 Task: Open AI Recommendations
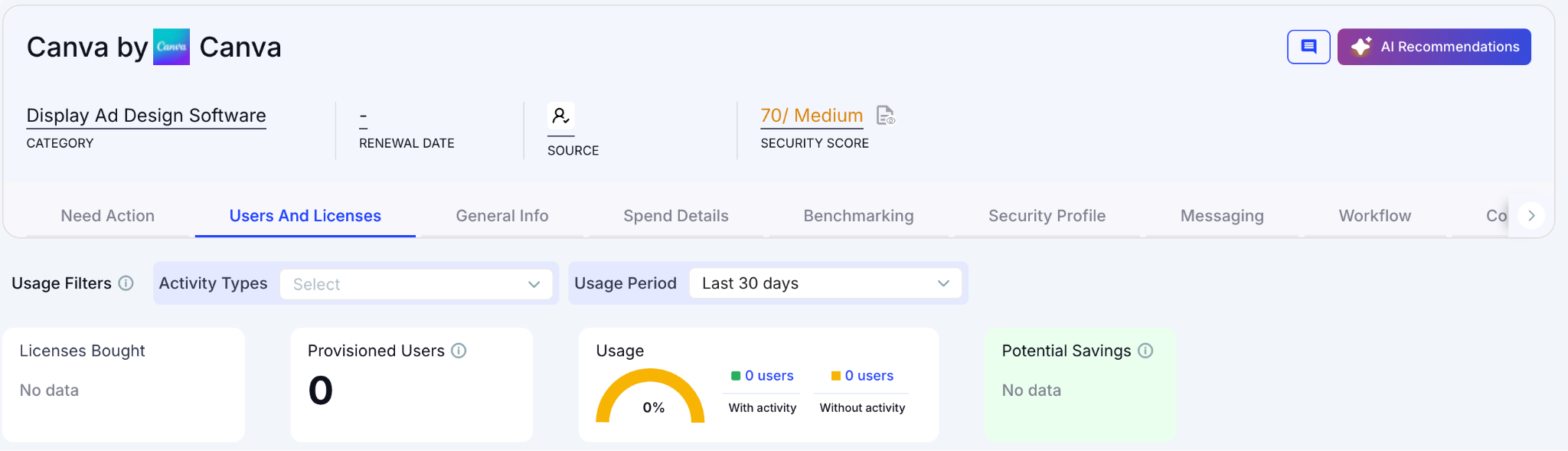[1434, 47]
